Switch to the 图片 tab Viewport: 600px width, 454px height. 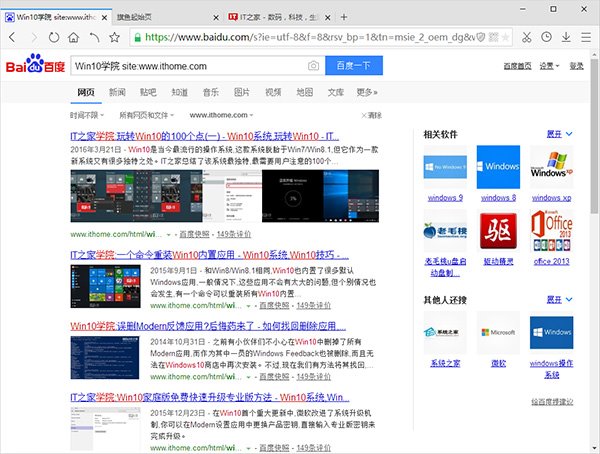pyautogui.click(x=242, y=92)
